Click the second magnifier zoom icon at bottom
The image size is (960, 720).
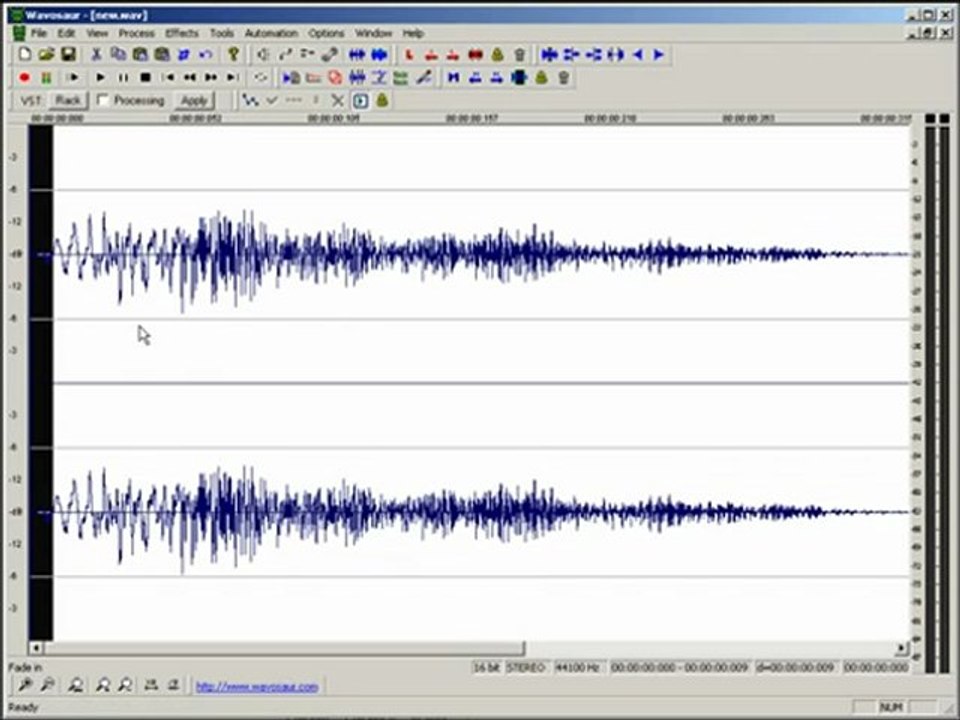tap(48, 686)
